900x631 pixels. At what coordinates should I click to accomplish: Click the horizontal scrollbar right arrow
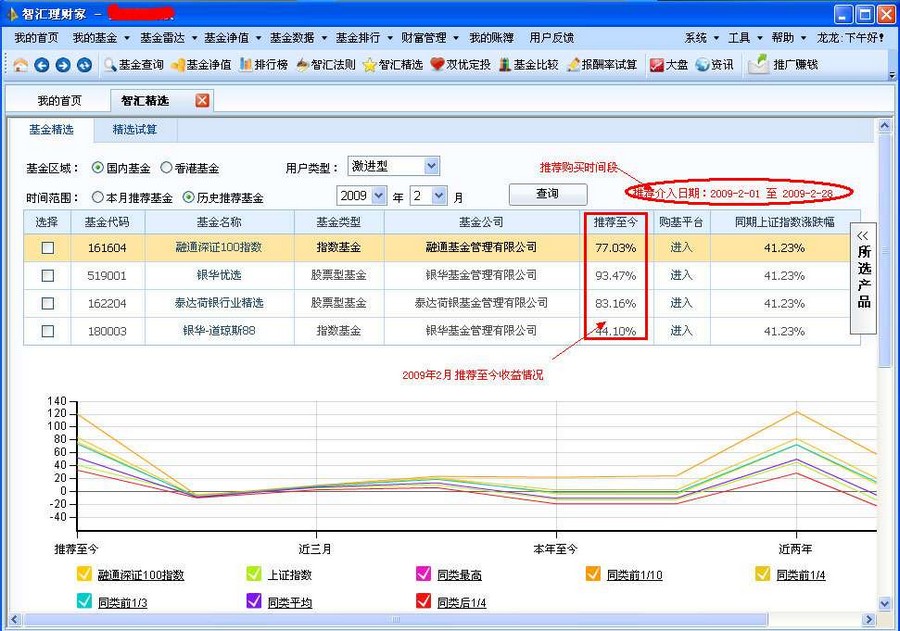868,620
